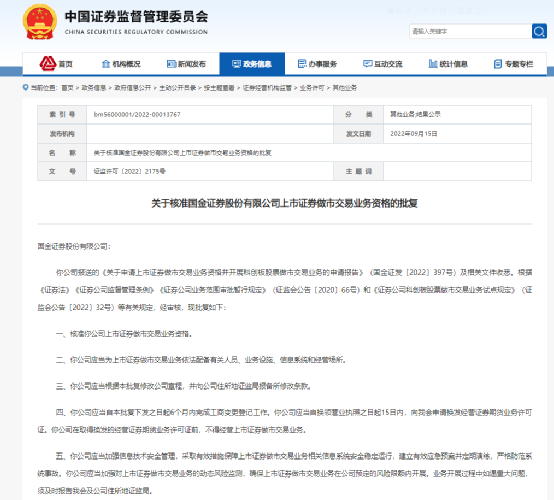Click the 发布机构 label cell
This screenshot has width=554, height=500.
pyautogui.click(x=62, y=134)
